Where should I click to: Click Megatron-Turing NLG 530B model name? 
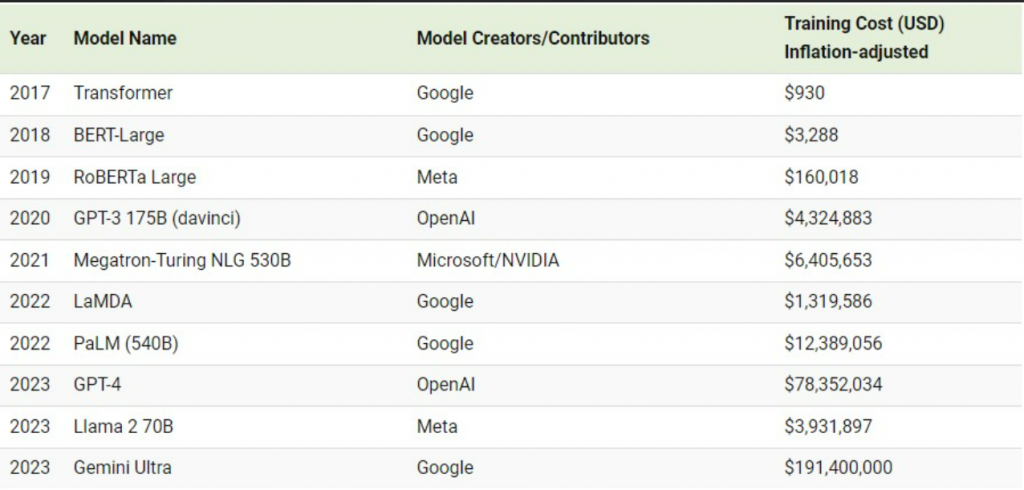pos(182,260)
